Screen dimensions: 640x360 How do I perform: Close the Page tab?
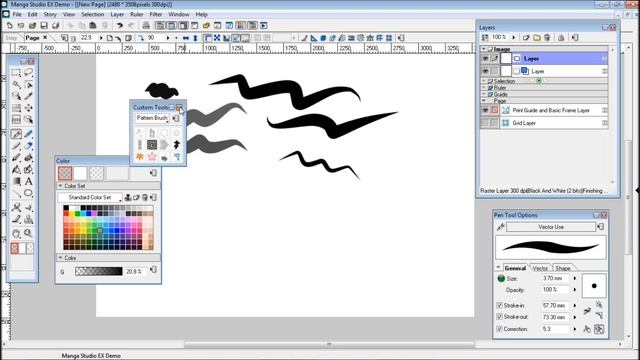coord(45,38)
